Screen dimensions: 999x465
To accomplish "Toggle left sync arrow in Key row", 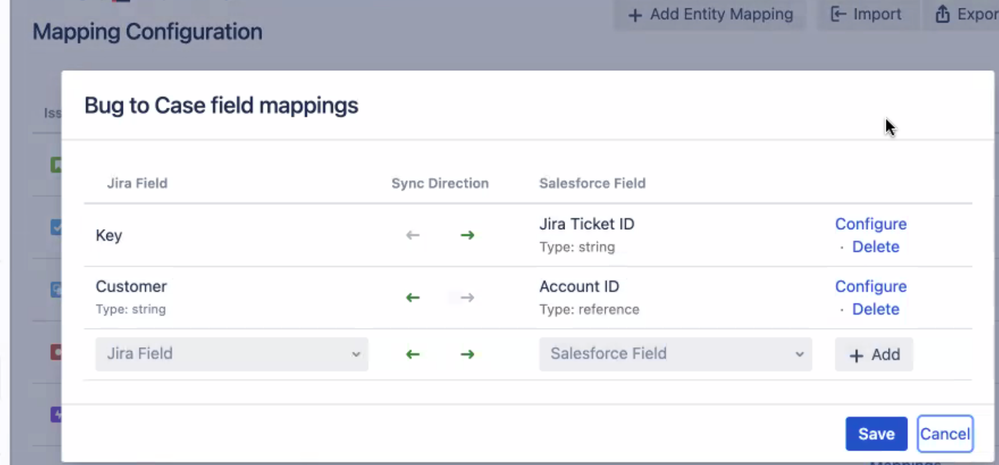I will coord(413,235).
